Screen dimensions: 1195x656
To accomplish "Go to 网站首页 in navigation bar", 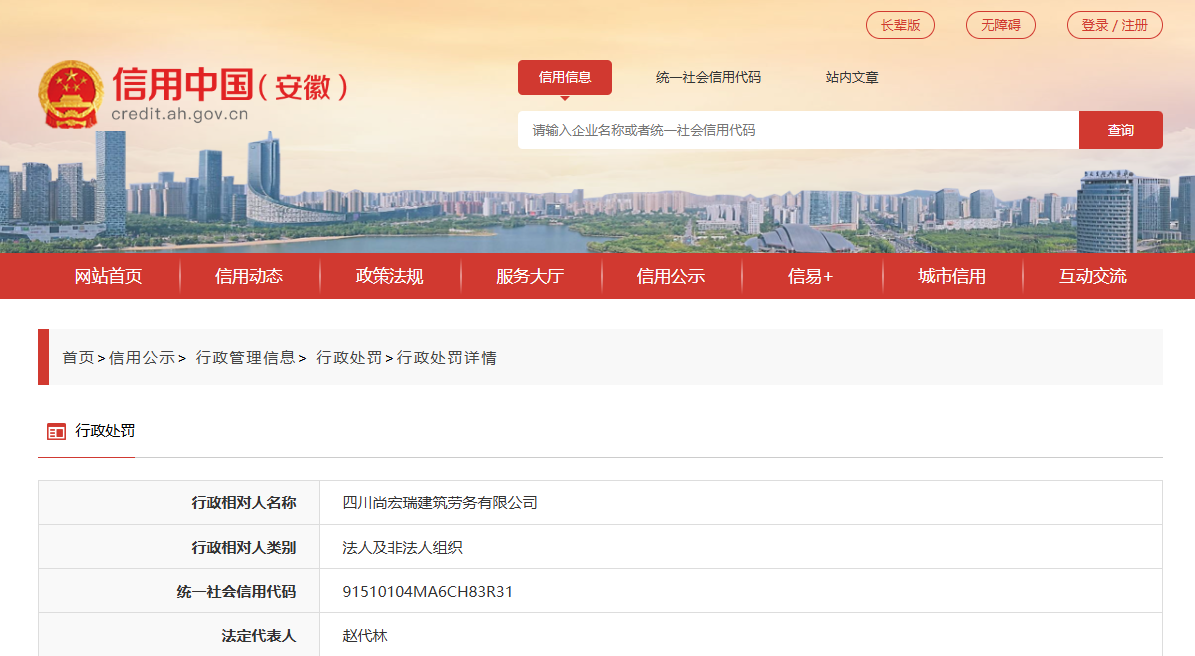I will click(109, 276).
